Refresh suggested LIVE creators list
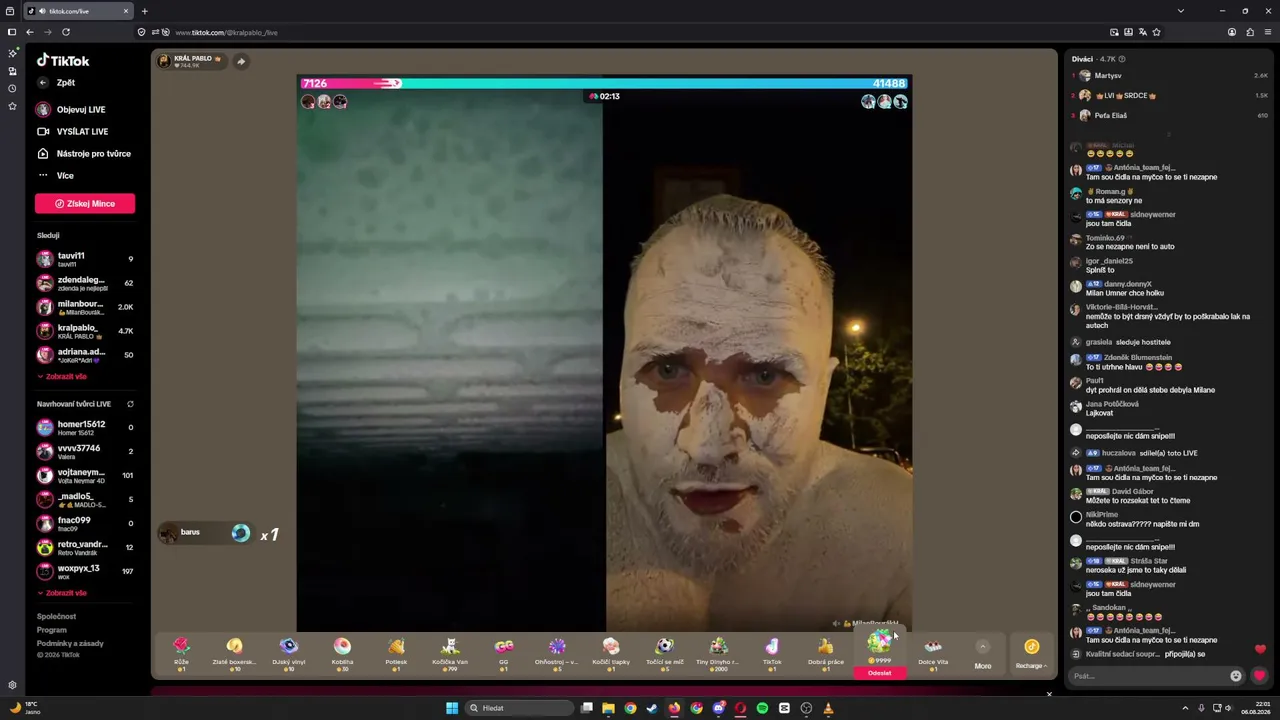 pyautogui.click(x=130, y=404)
